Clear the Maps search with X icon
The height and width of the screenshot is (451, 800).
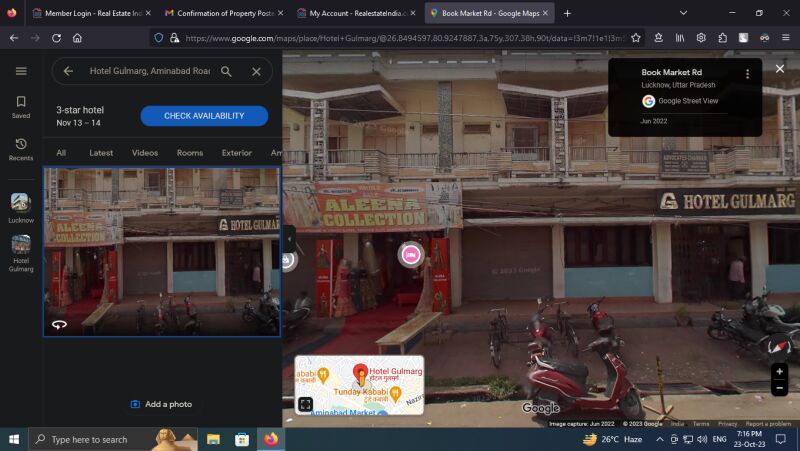pyautogui.click(x=256, y=71)
